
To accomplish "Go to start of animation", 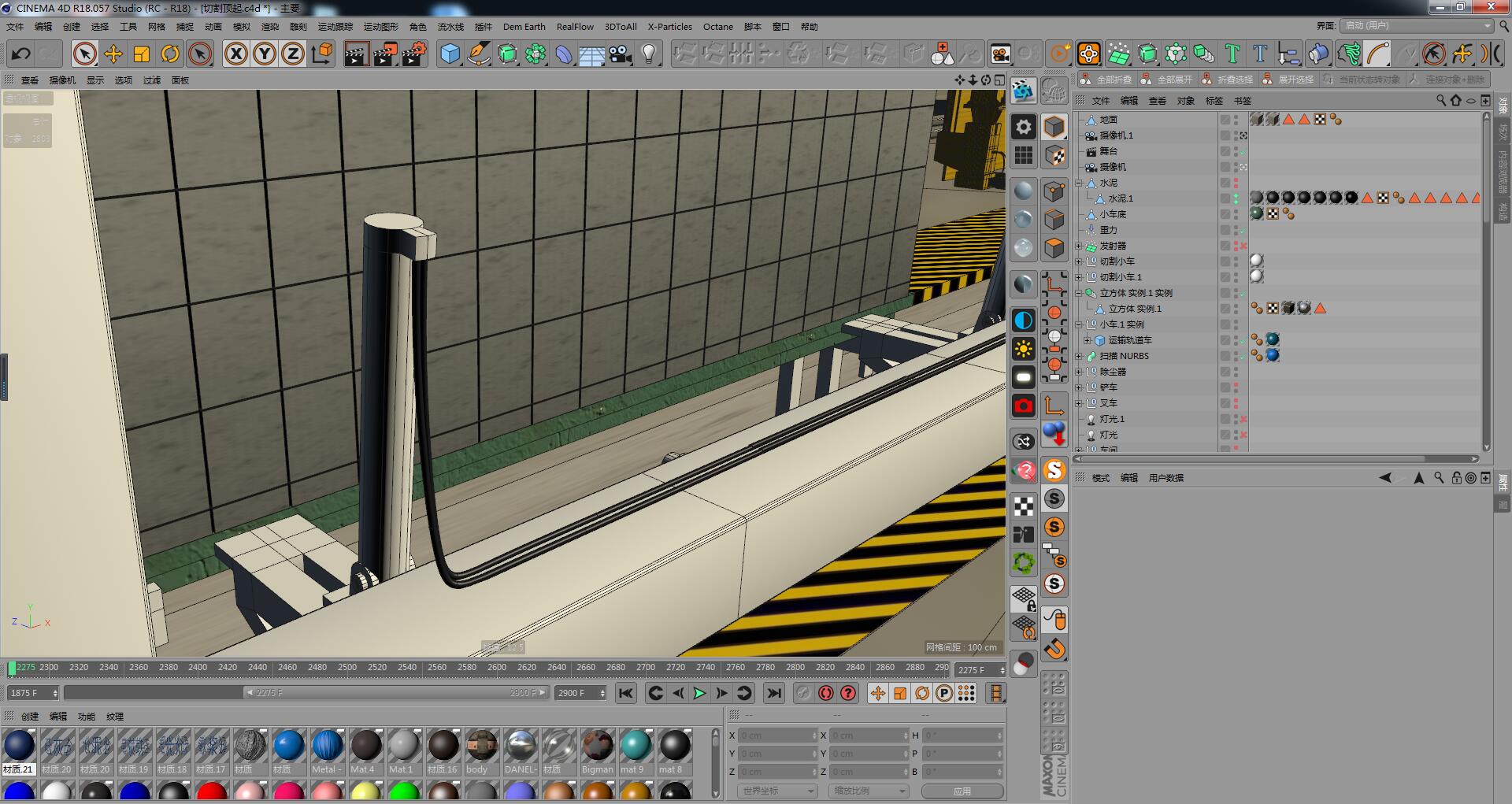I will 626,693.
